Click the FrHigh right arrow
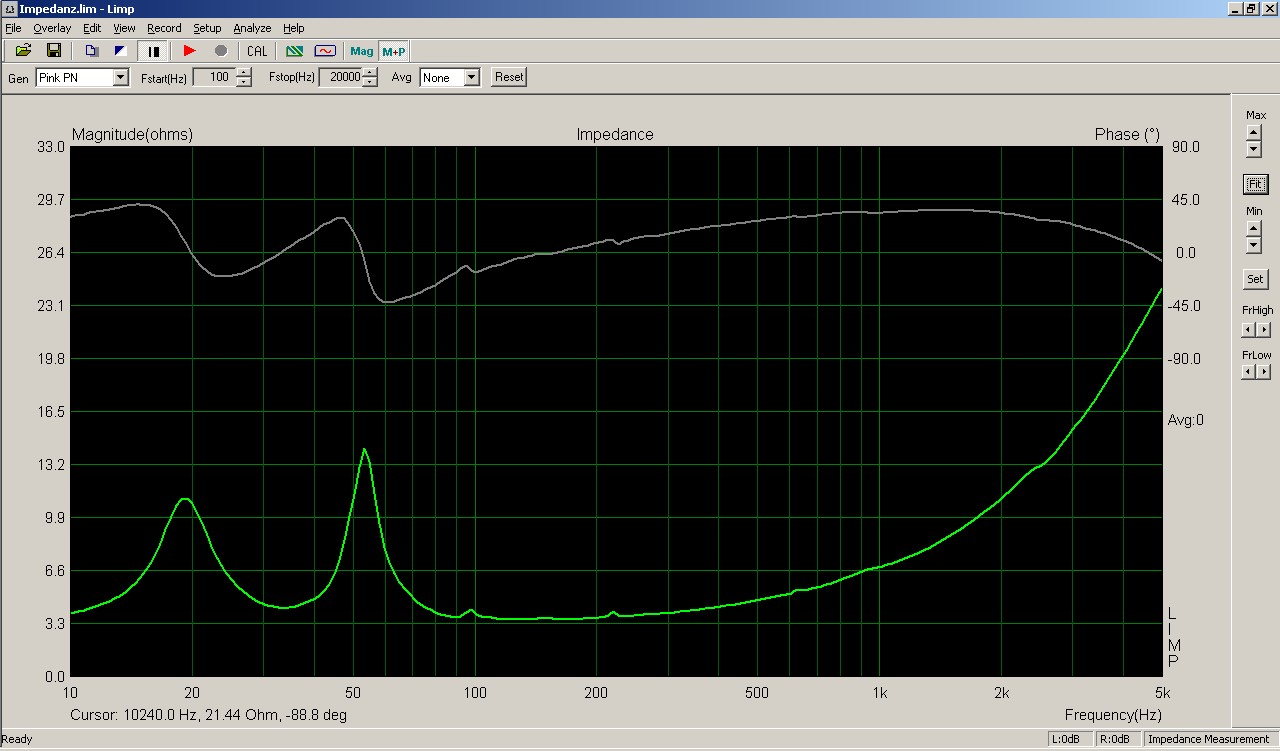Image resolution: width=1280 pixels, height=751 pixels. coord(1264,330)
